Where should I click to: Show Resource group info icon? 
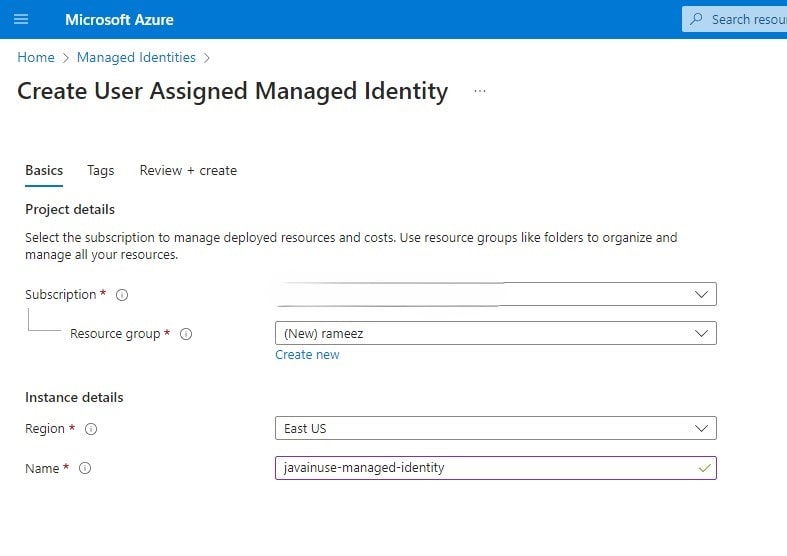pyautogui.click(x=186, y=334)
